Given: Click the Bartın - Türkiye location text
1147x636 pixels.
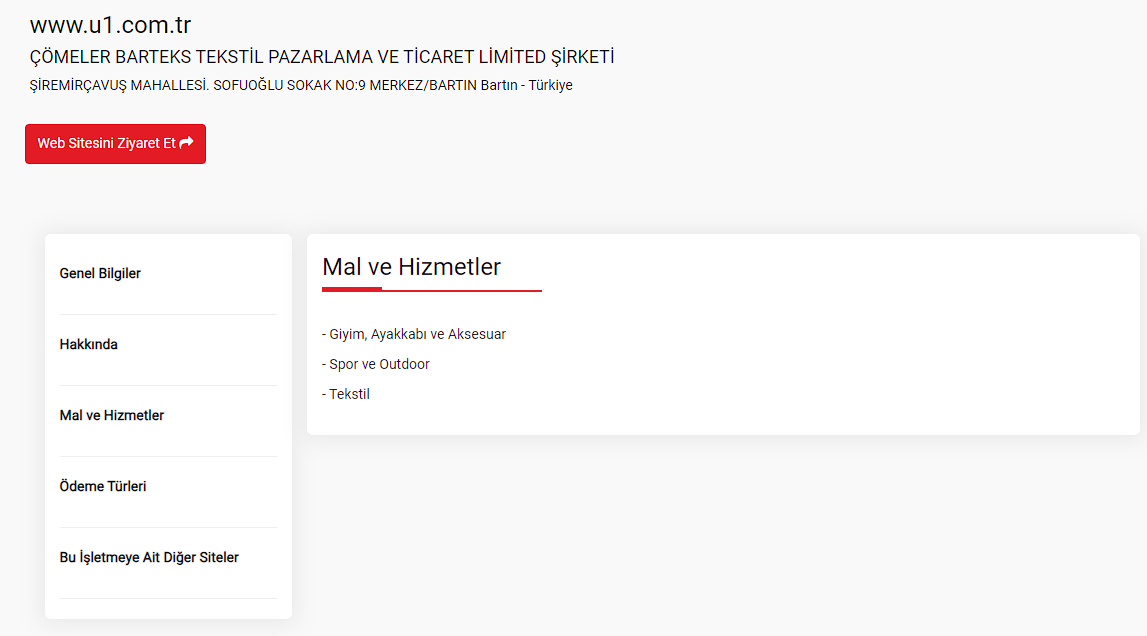Looking at the screenshot, I should (x=527, y=85).
